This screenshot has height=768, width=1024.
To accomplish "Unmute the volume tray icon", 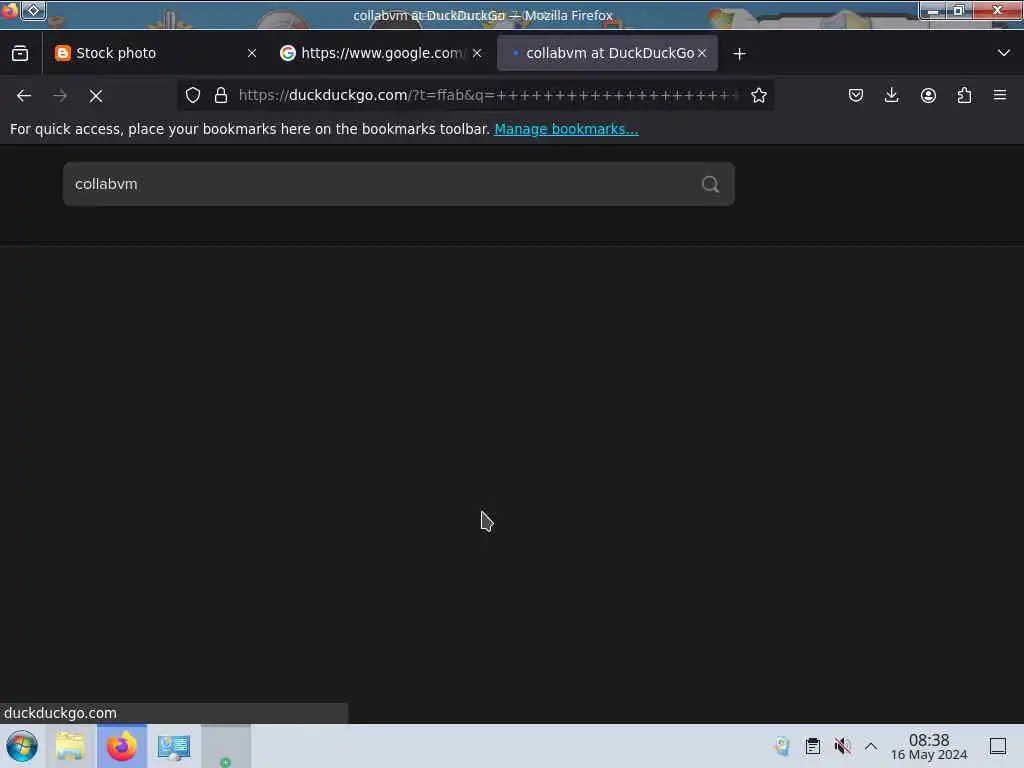I will pos(842,746).
